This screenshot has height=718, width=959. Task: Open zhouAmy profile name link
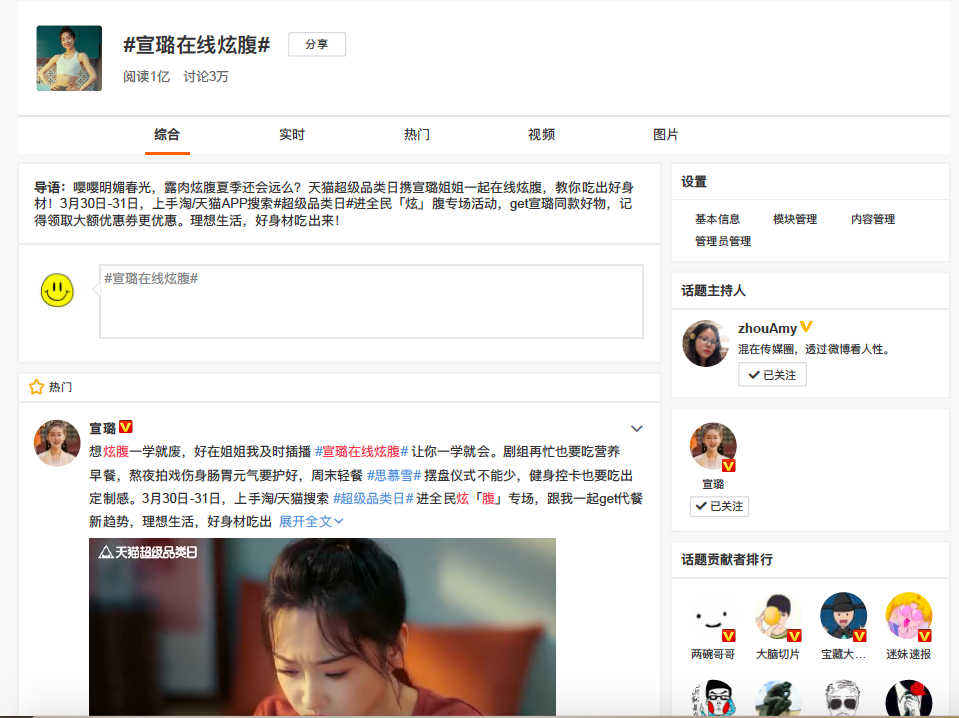click(x=767, y=328)
